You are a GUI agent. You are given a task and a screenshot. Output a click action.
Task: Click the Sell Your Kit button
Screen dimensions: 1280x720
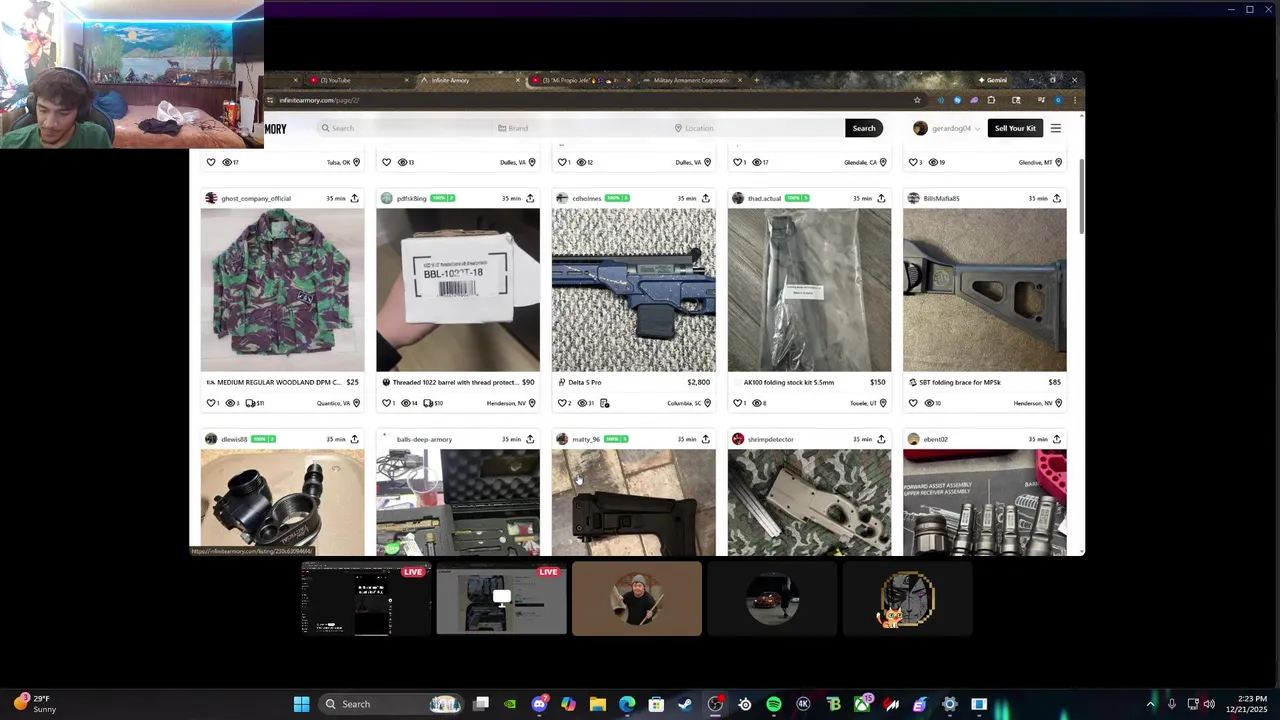pos(1015,128)
